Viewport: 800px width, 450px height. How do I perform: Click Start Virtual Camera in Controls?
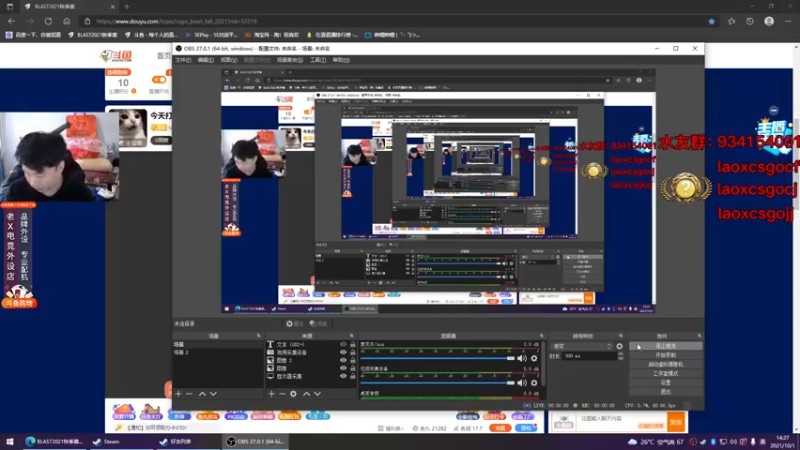click(x=666, y=364)
